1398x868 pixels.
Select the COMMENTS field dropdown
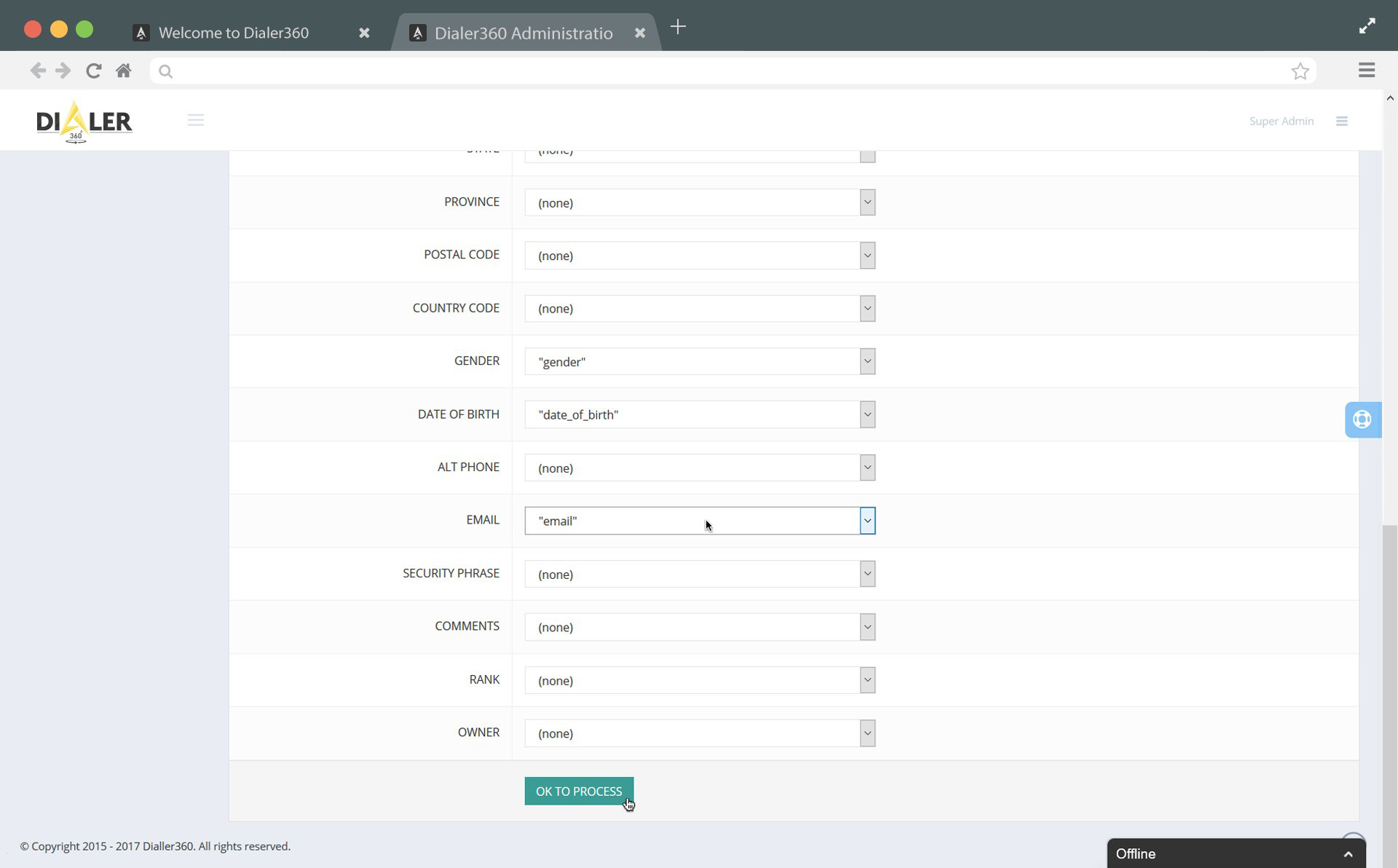pos(700,627)
